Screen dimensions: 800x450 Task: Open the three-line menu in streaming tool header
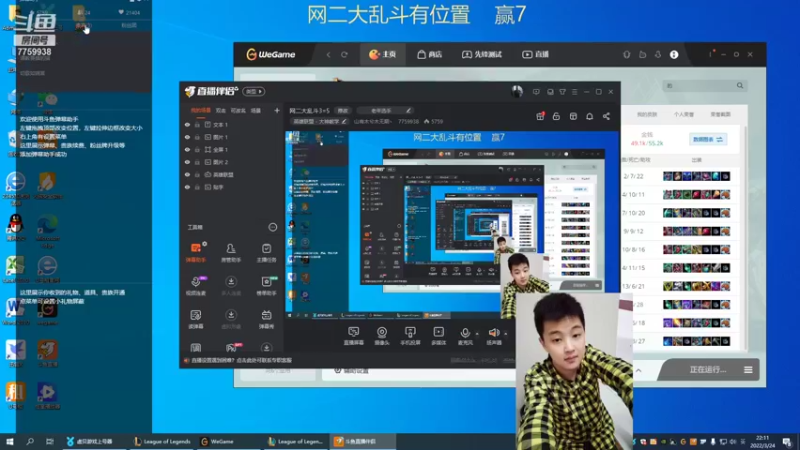click(574, 92)
